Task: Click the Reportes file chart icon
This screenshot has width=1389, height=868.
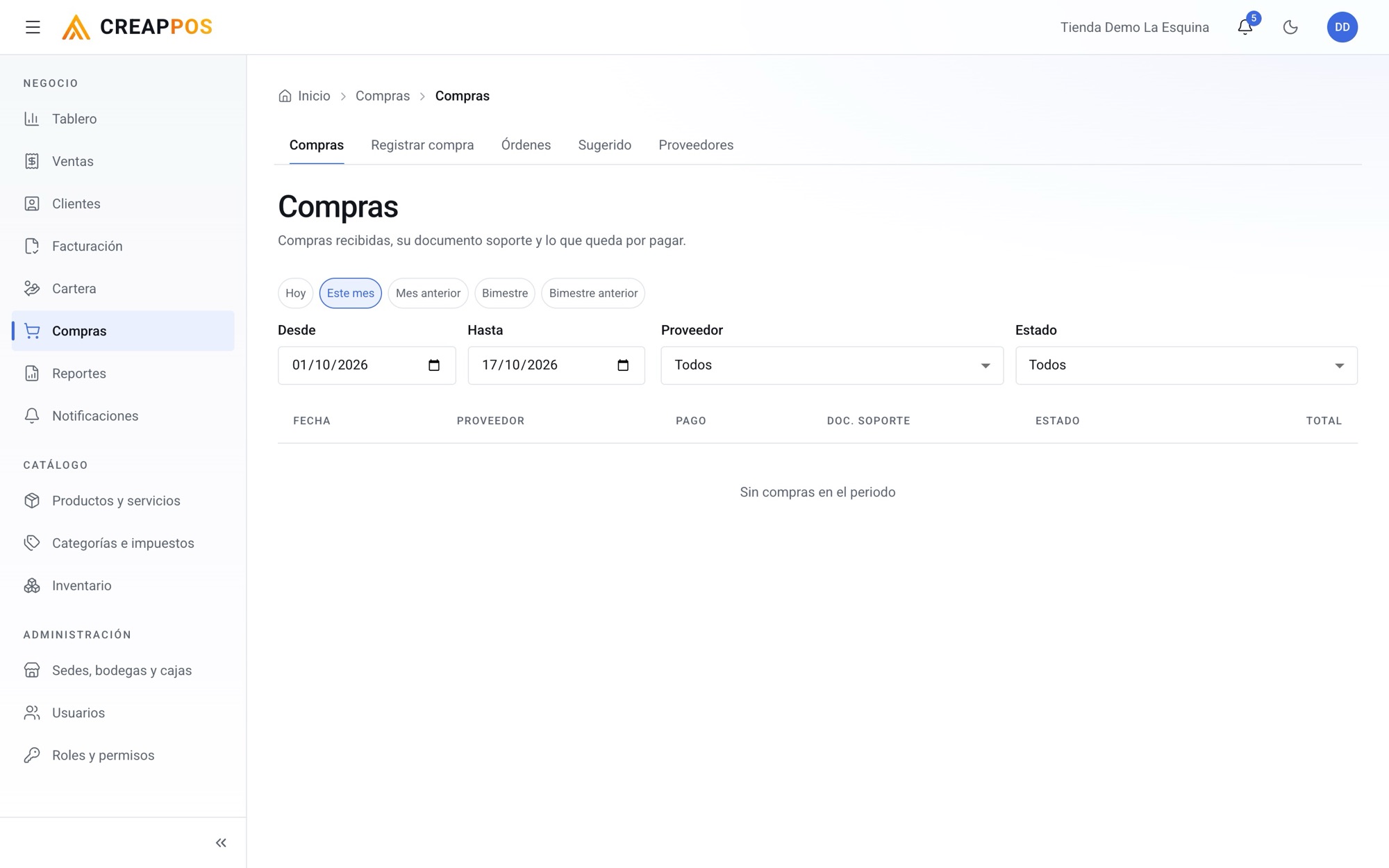Action: [x=32, y=374]
